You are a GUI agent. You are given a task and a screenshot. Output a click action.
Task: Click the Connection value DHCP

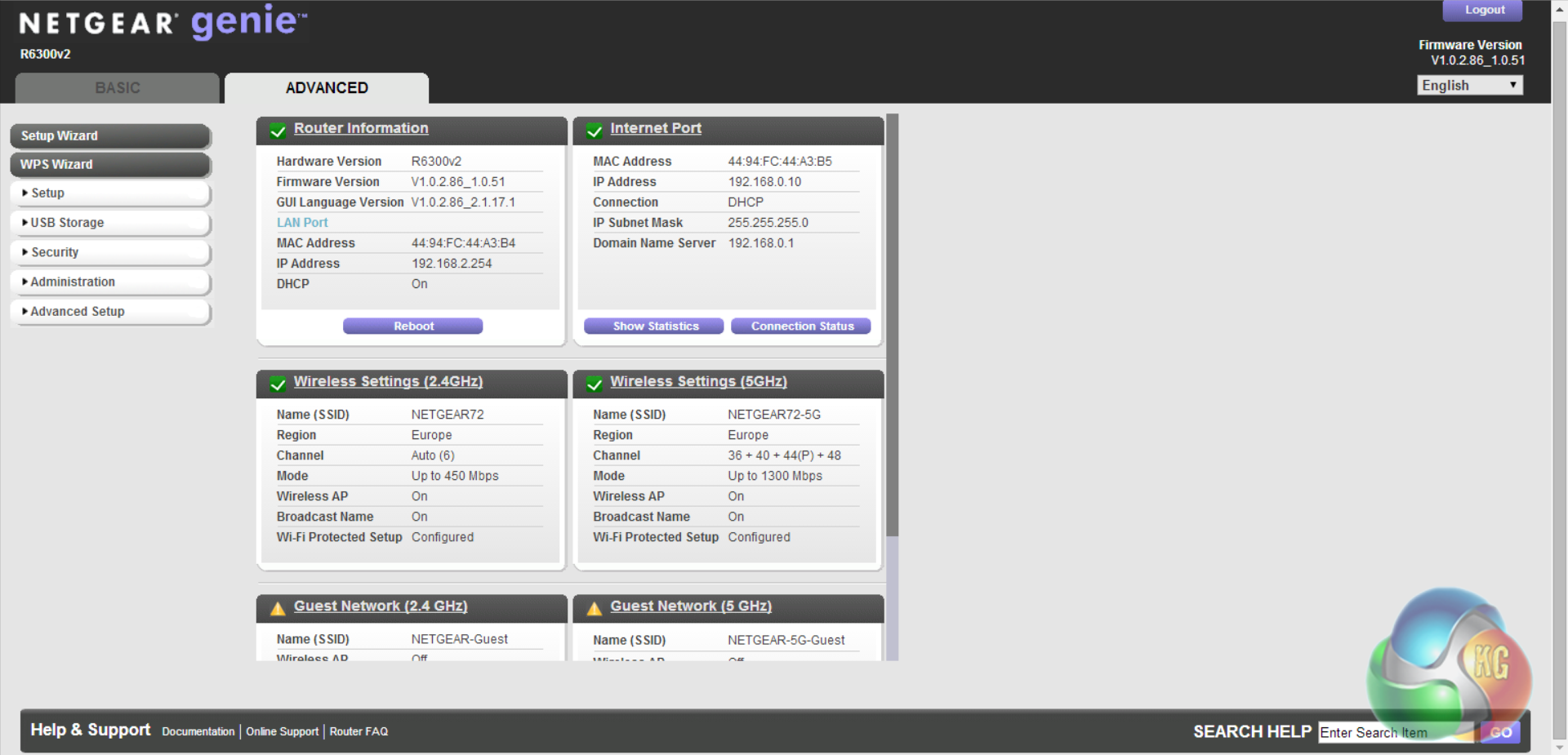[746, 202]
